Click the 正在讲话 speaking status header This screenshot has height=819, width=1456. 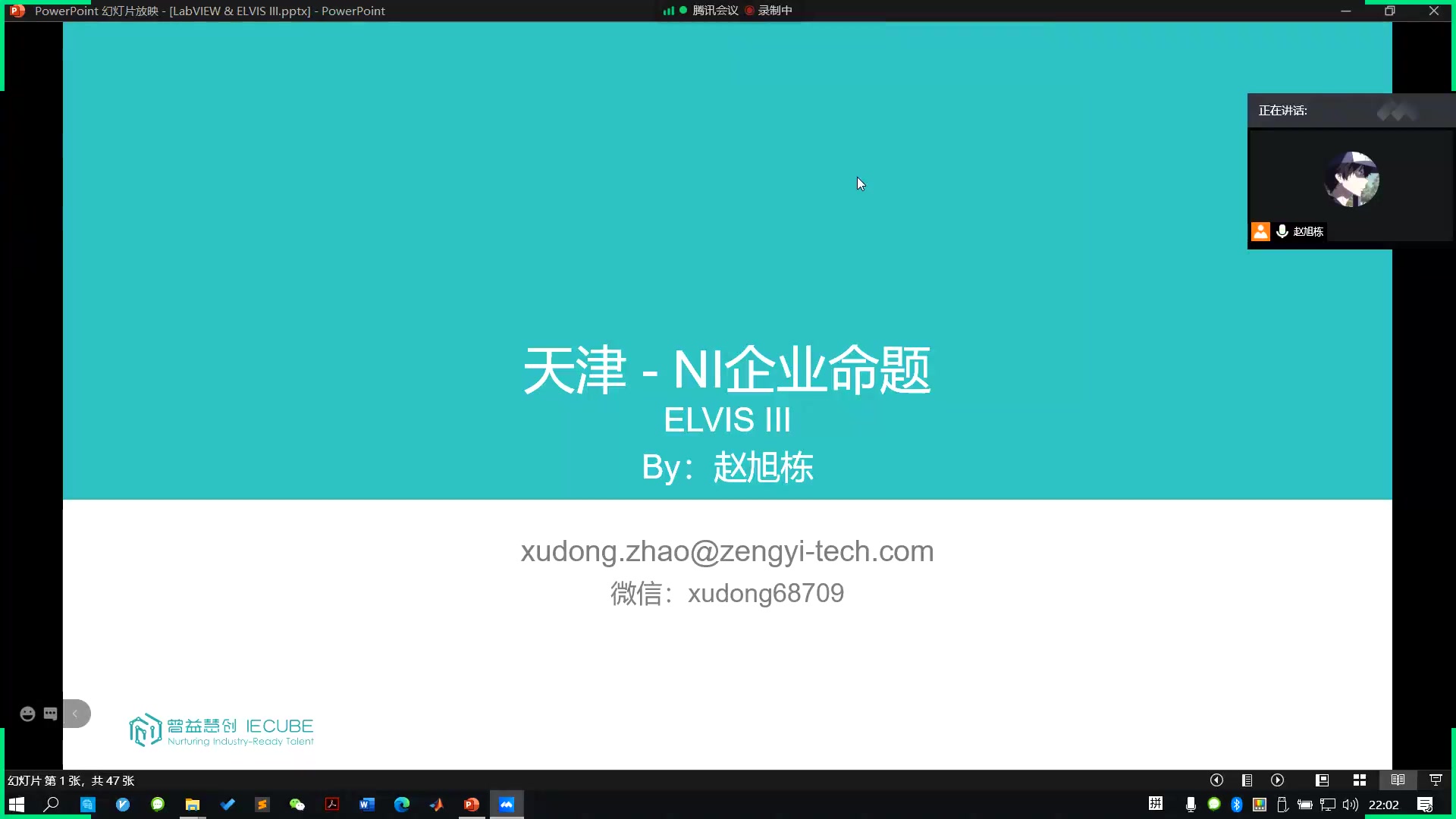pos(1283,111)
